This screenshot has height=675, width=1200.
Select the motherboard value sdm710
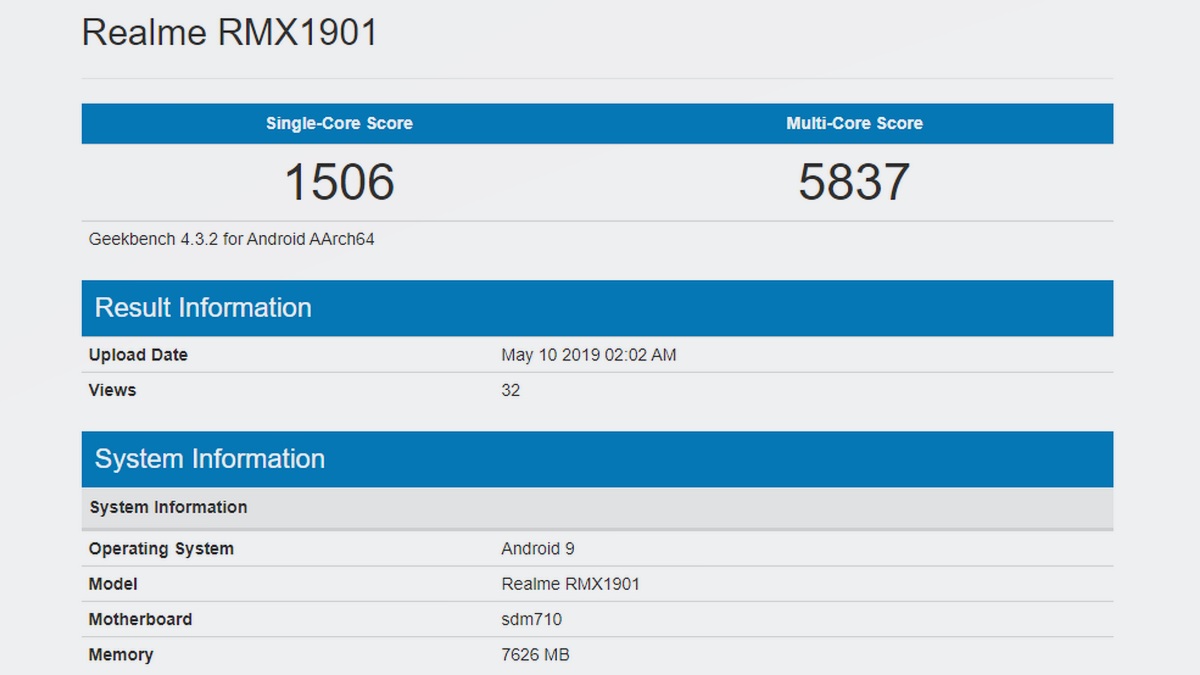pyautogui.click(x=531, y=619)
